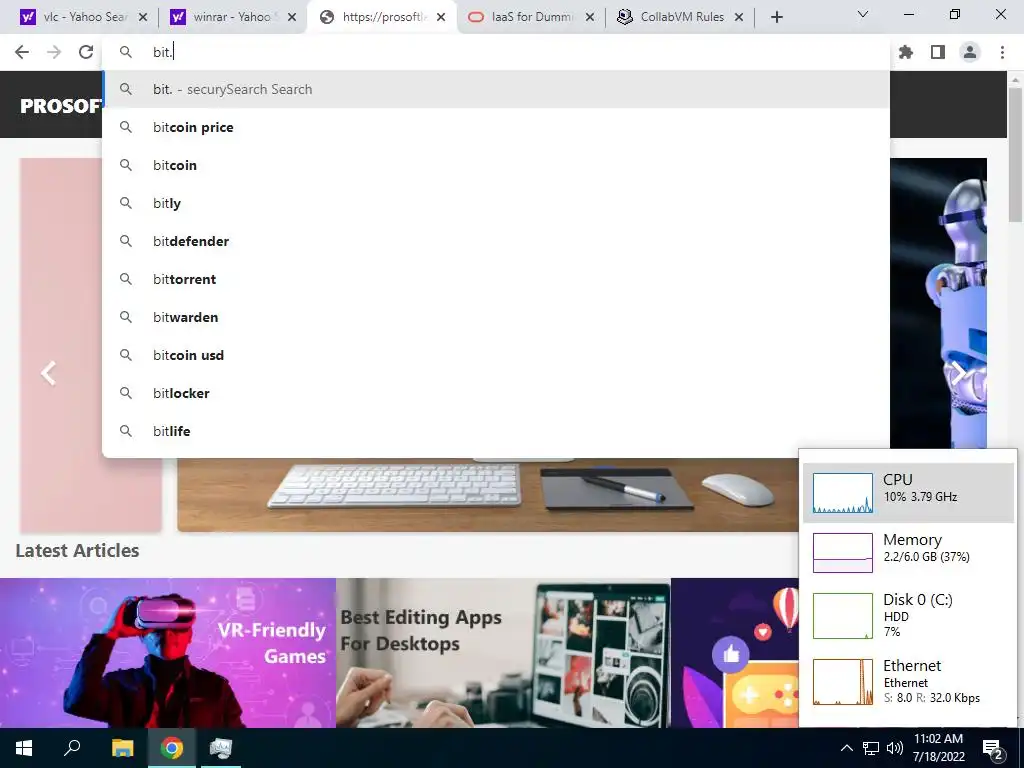1024x768 pixels.
Task: Go to previous carousel slide
Action: point(48,373)
